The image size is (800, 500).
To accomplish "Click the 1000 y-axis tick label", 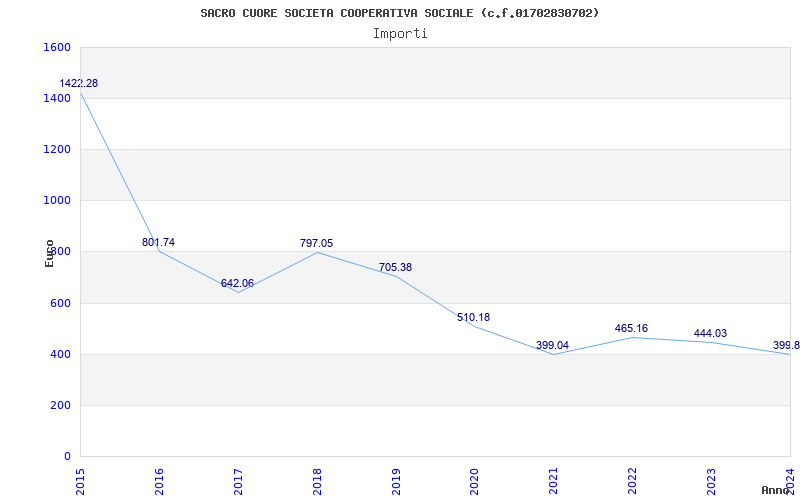I will pos(57,201).
